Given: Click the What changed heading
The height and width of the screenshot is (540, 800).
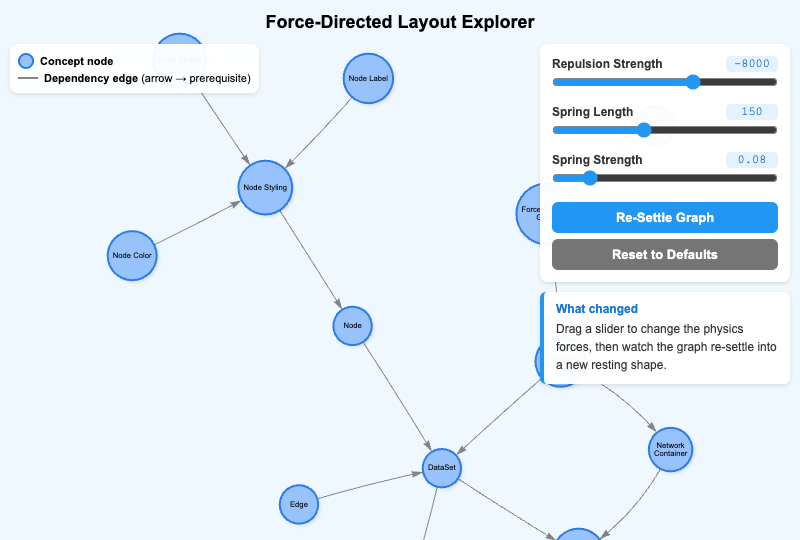Looking at the screenshot, I should point(597,309).
